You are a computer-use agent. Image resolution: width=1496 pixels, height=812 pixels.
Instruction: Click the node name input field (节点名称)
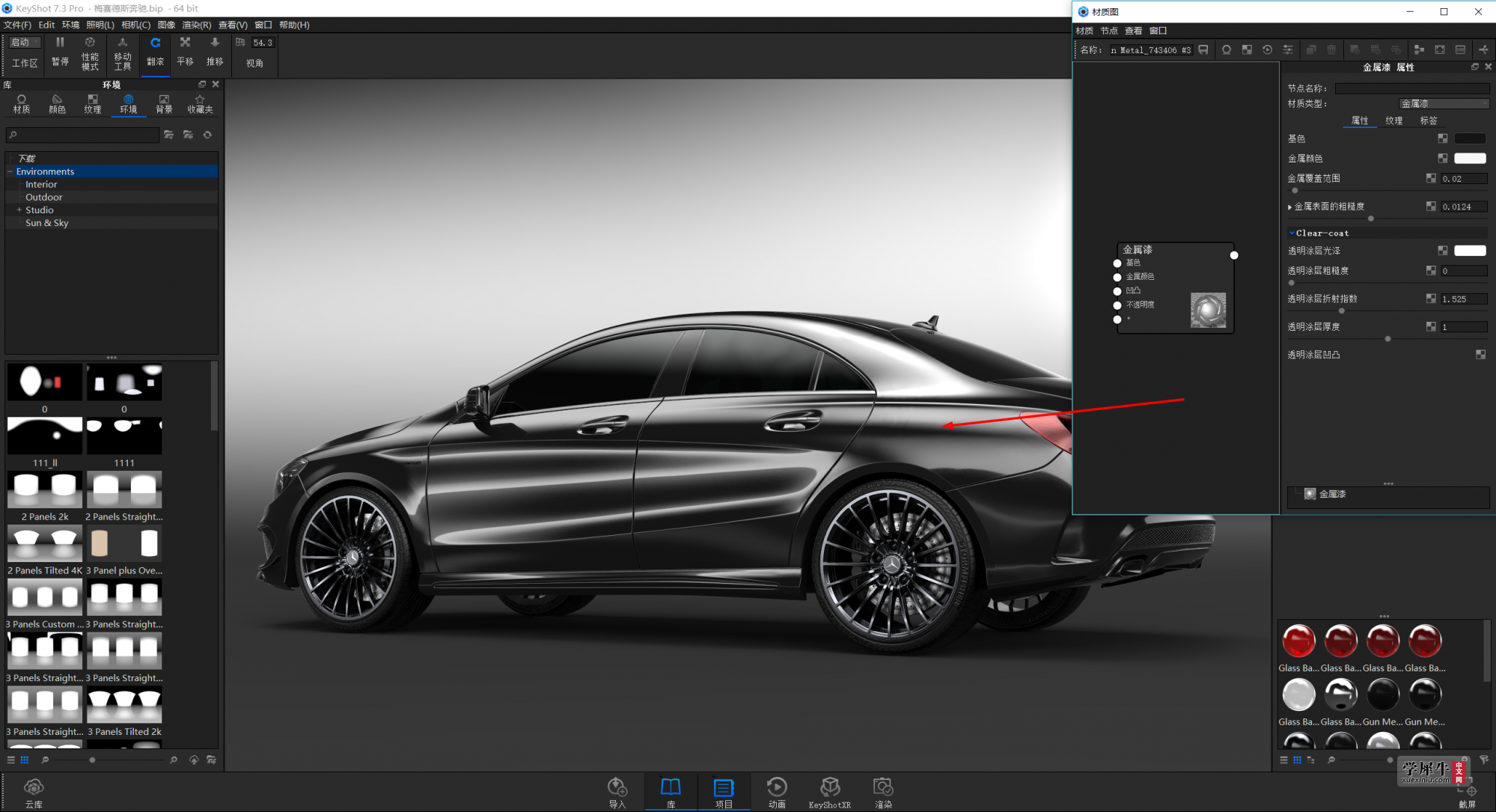point(1412,88)
